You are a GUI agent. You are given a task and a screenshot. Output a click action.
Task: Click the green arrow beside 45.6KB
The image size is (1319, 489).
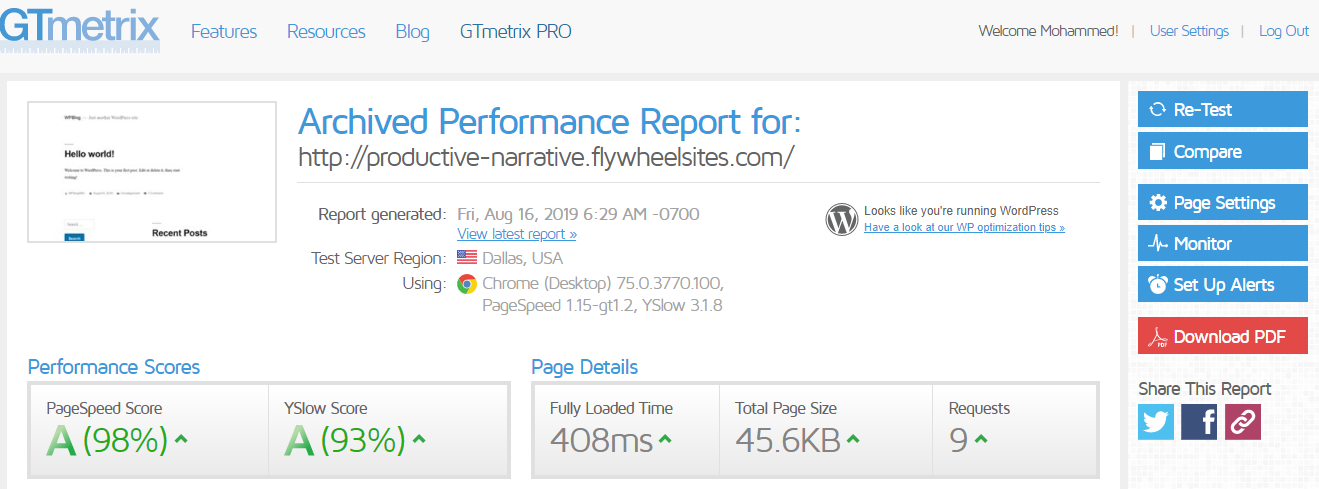pyautogui.click(x=853, y=438)
